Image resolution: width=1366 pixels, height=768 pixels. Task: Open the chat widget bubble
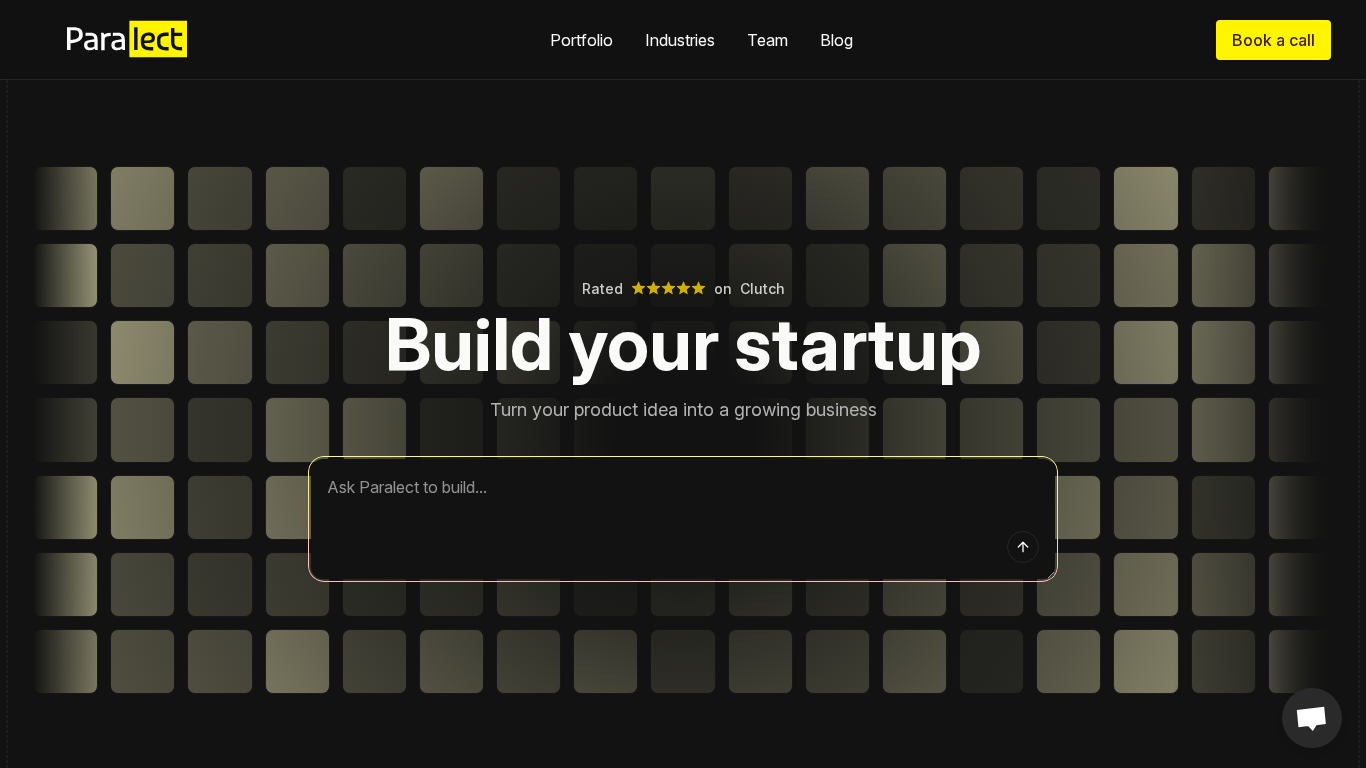point(1311,717)
